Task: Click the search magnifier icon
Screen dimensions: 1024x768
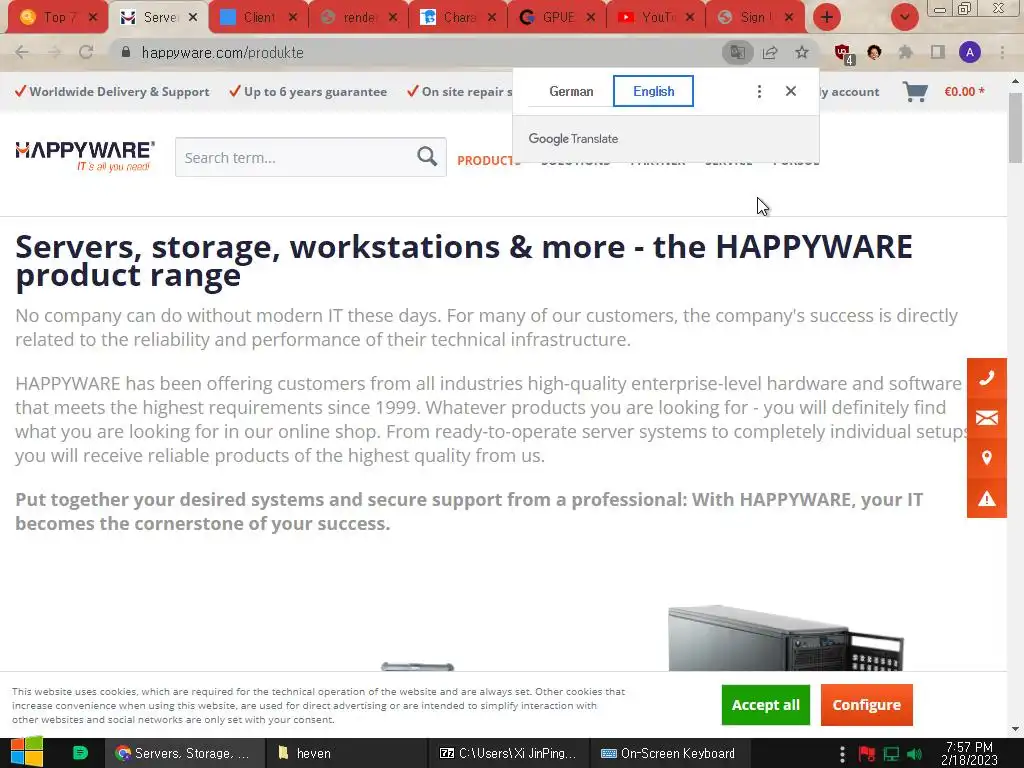Action: tap(427, 156)
